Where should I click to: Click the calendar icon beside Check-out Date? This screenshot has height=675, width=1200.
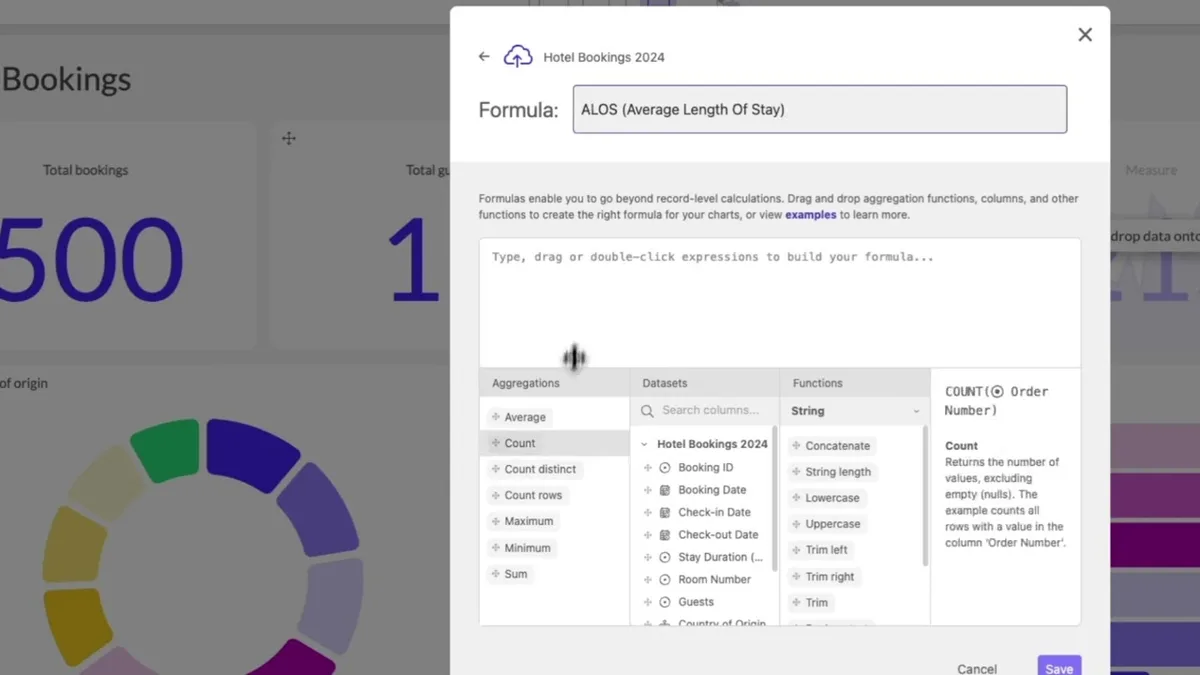tap(665, 535)
